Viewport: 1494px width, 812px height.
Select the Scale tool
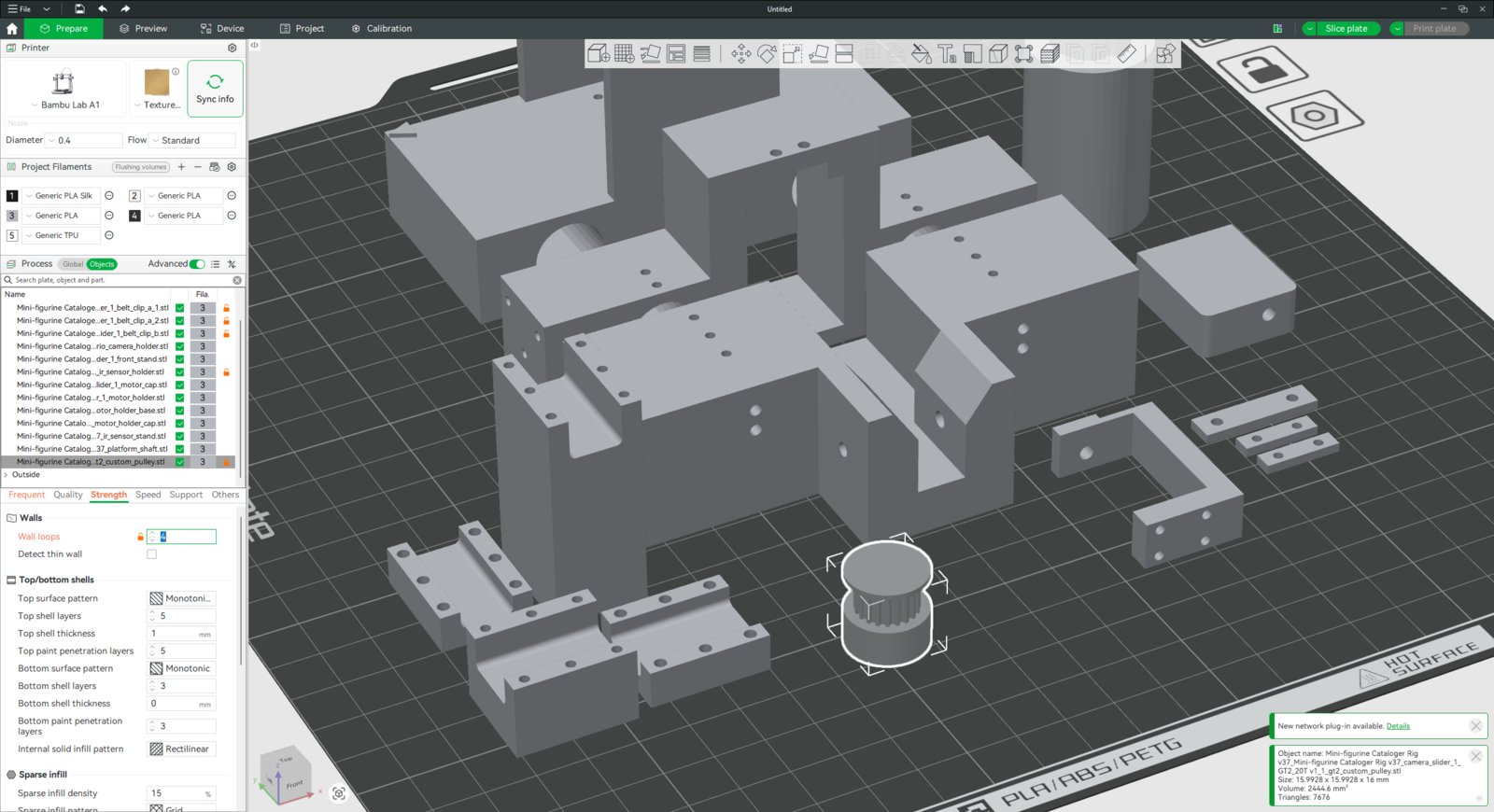tap(793, 54)
